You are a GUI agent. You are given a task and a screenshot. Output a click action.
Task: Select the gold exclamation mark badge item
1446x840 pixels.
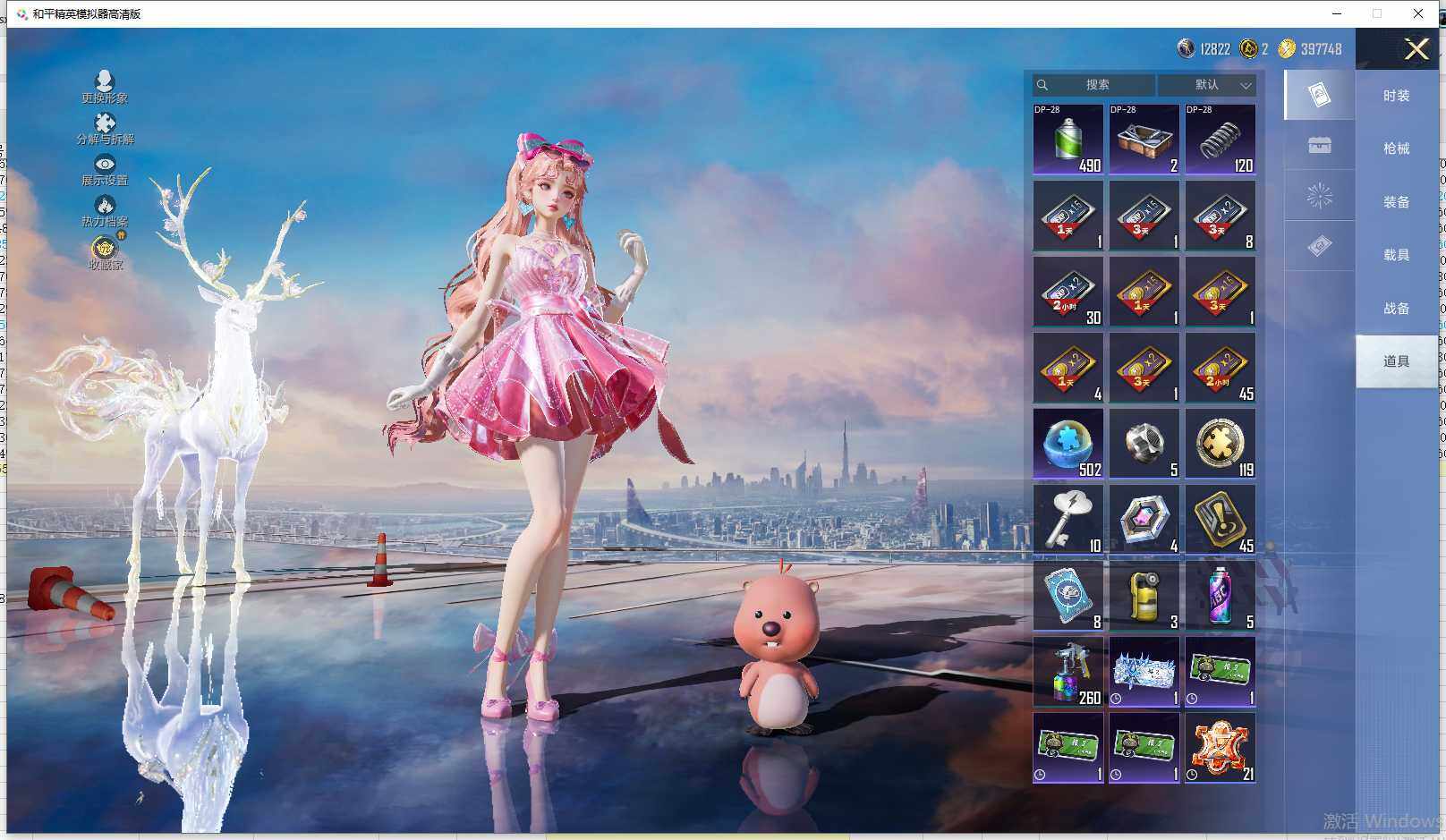(x=1221, y=520)
